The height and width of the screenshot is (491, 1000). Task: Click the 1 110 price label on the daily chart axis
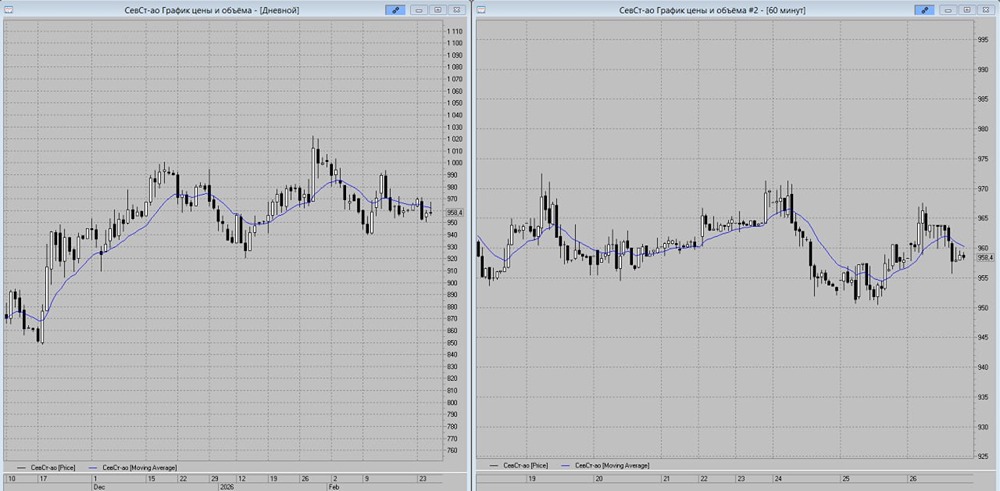[x=455, y=31]
